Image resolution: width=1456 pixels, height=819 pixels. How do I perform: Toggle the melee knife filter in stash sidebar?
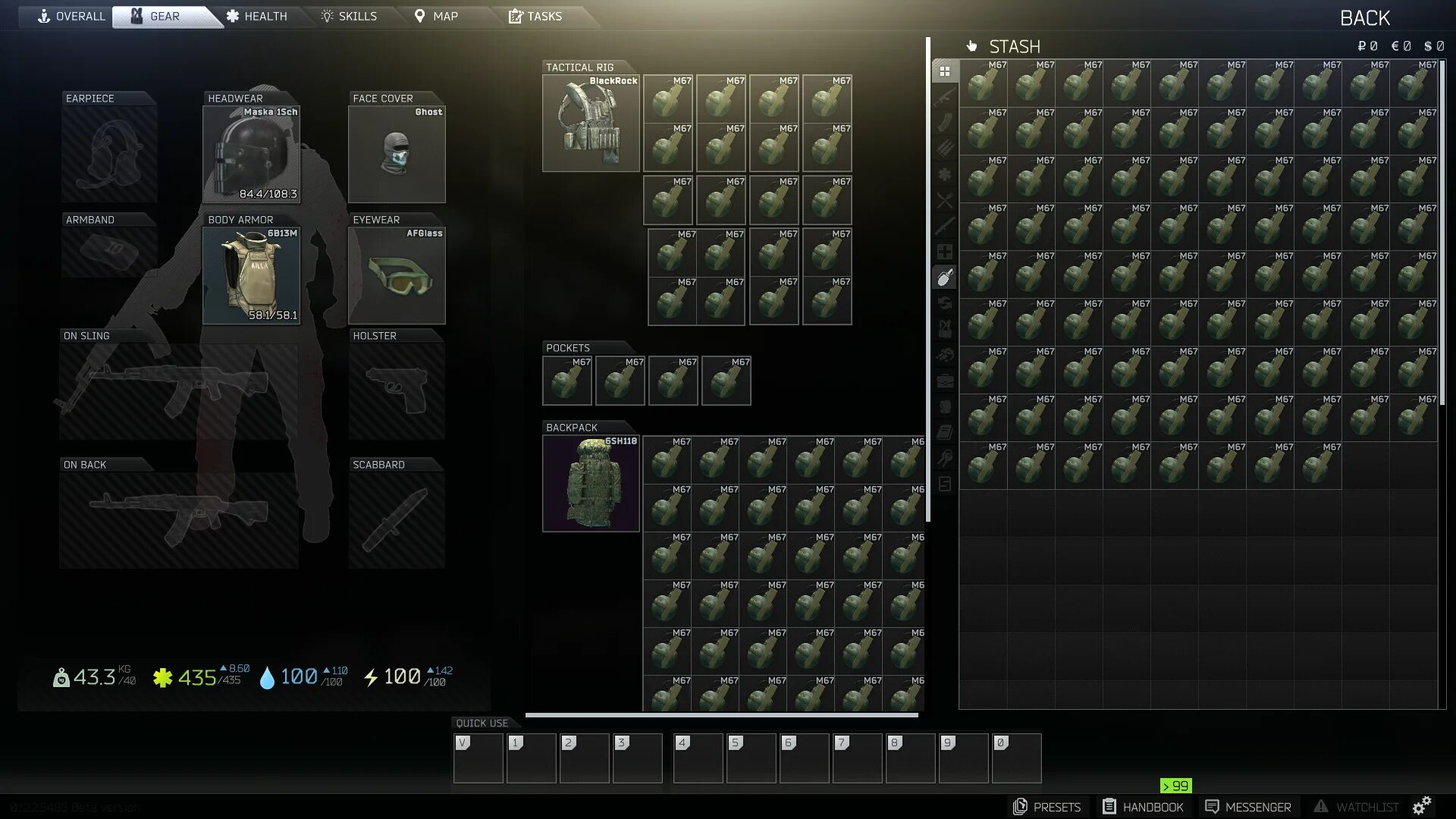[945, 226]
